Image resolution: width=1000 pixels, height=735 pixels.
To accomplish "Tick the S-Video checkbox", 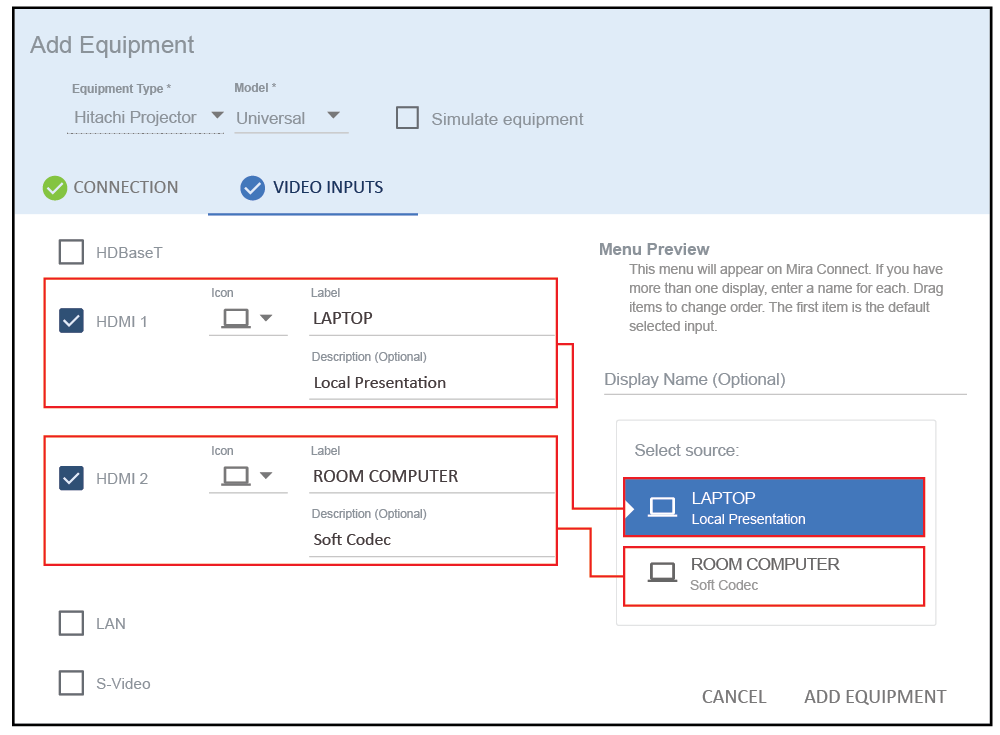I will click(71, 683).
